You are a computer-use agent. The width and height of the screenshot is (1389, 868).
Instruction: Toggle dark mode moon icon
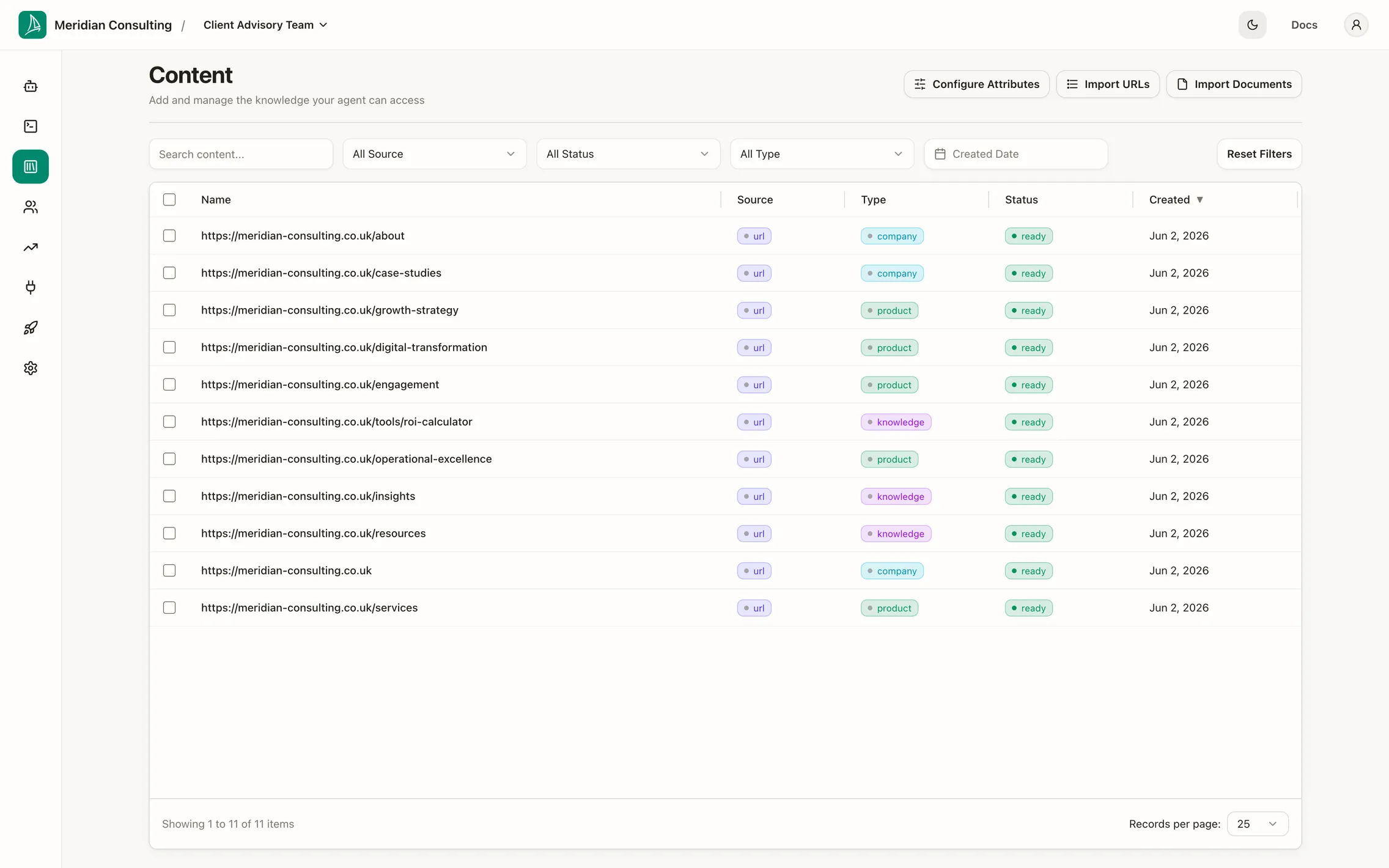(x=1253, y=25)
